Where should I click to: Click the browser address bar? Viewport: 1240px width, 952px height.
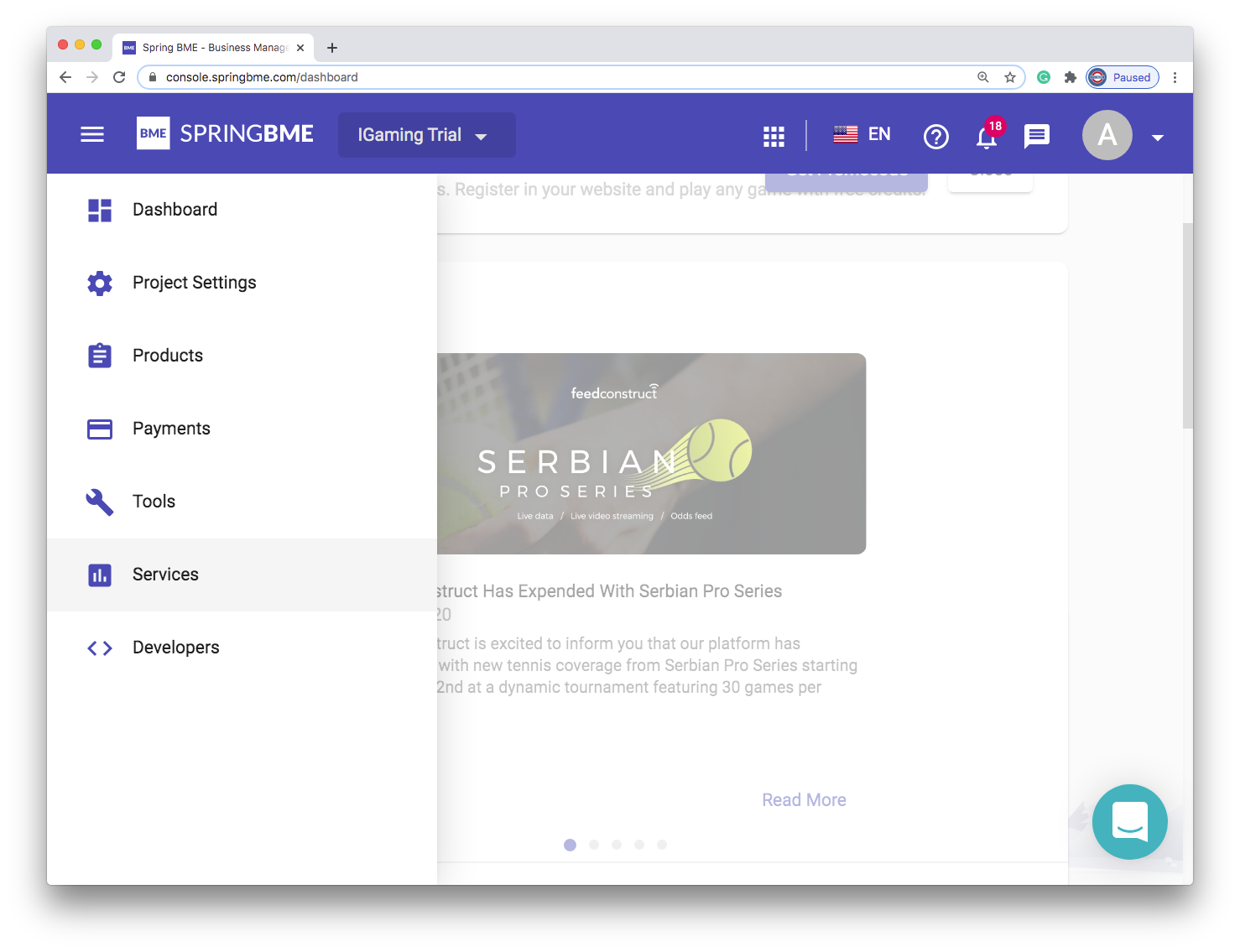[554, 77]
